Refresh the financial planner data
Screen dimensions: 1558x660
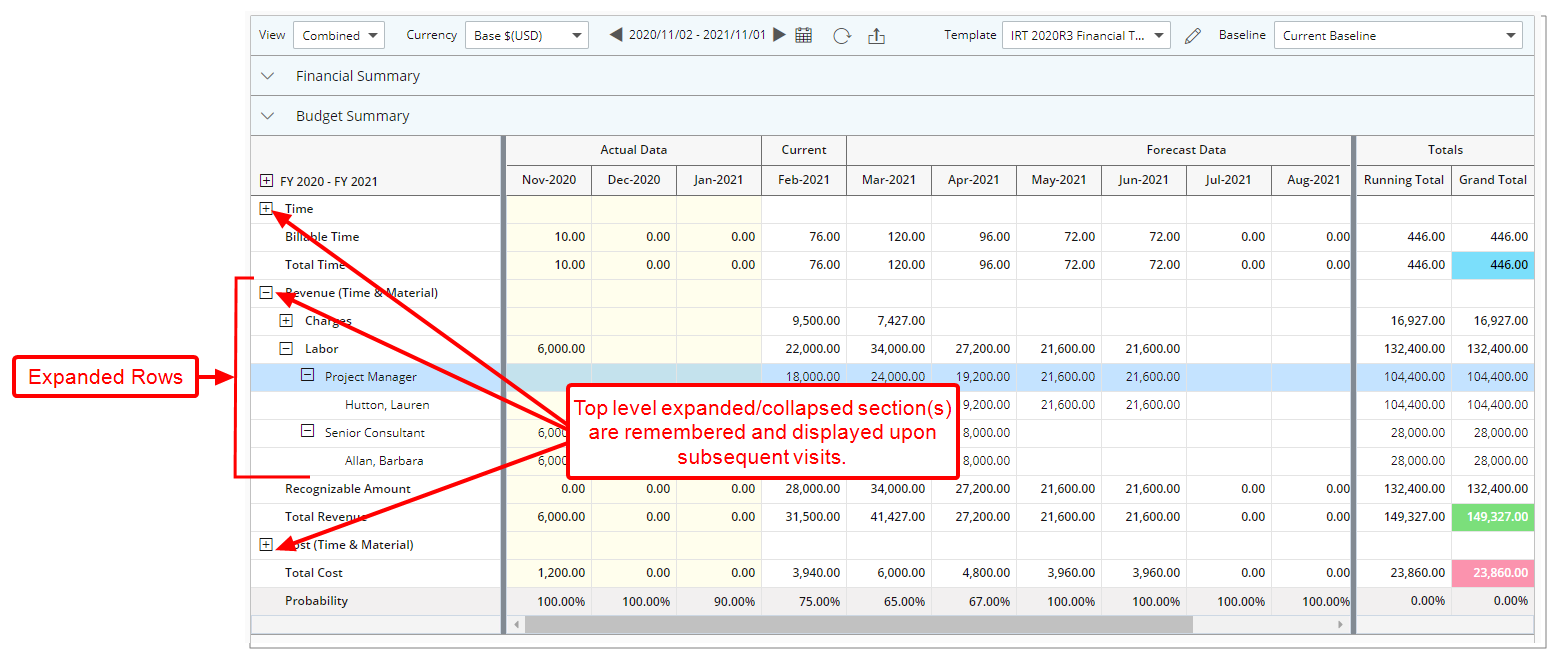[842, 35]
